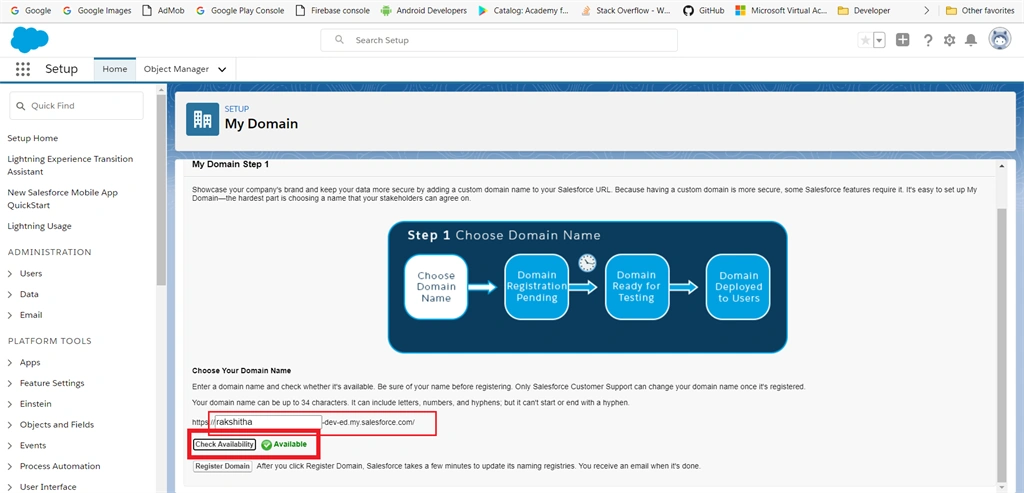Click the Domain Deployed to Users step box

[x=739, y=287]
